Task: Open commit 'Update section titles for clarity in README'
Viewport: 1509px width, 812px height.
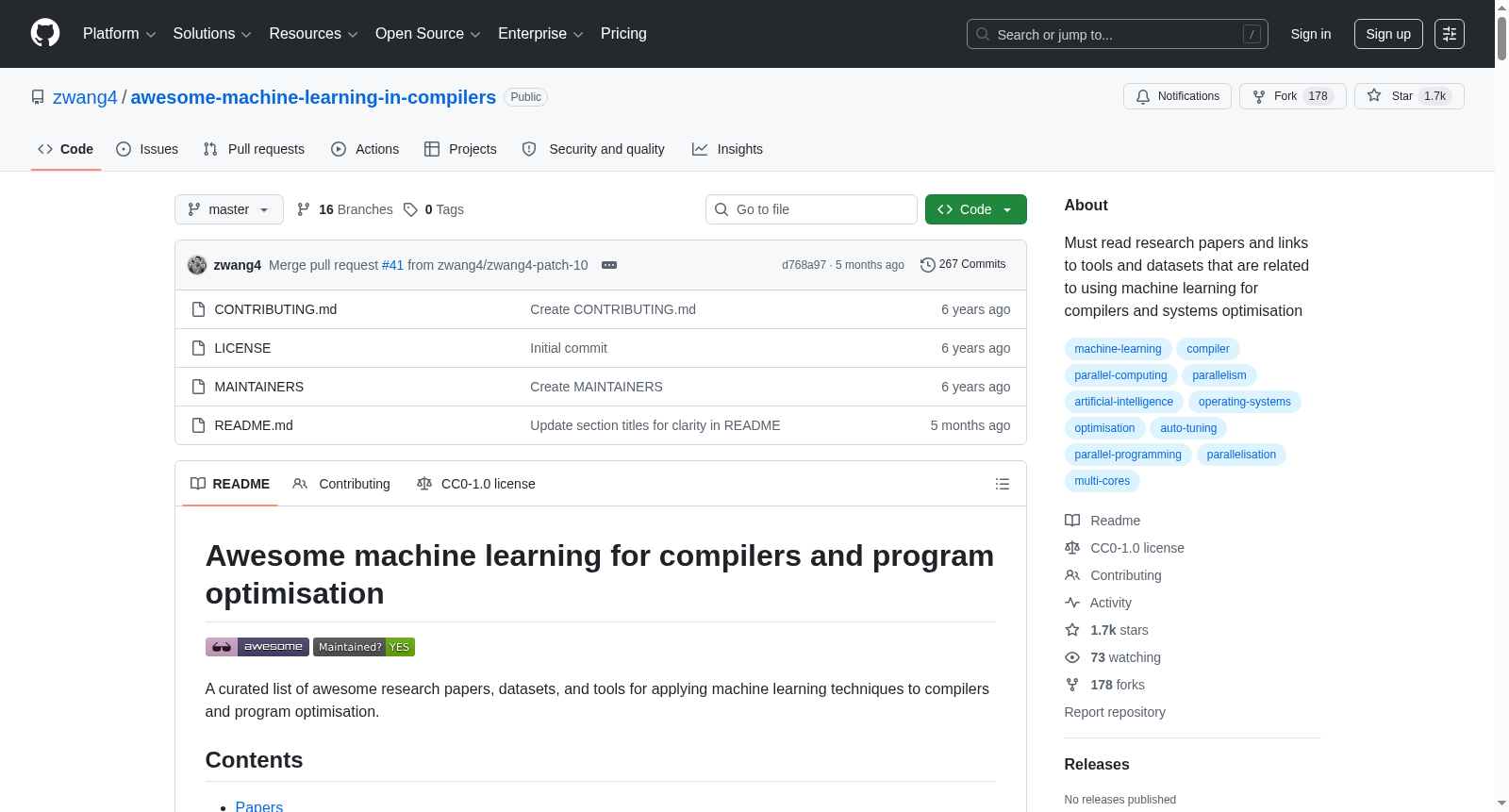Action: (655, 425)
